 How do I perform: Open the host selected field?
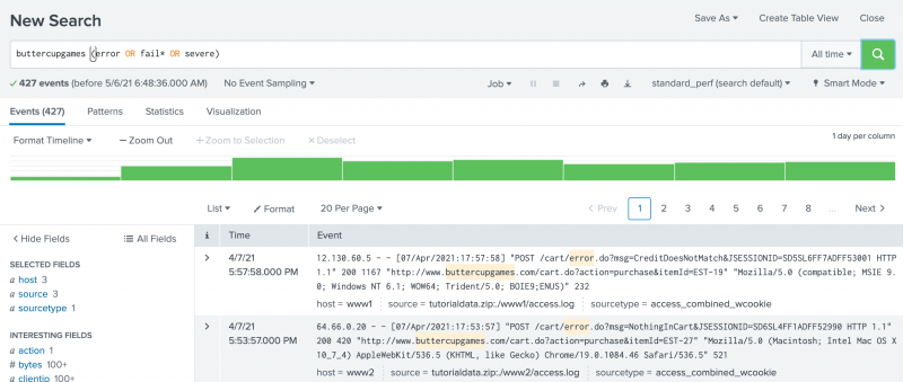(28, 279)
